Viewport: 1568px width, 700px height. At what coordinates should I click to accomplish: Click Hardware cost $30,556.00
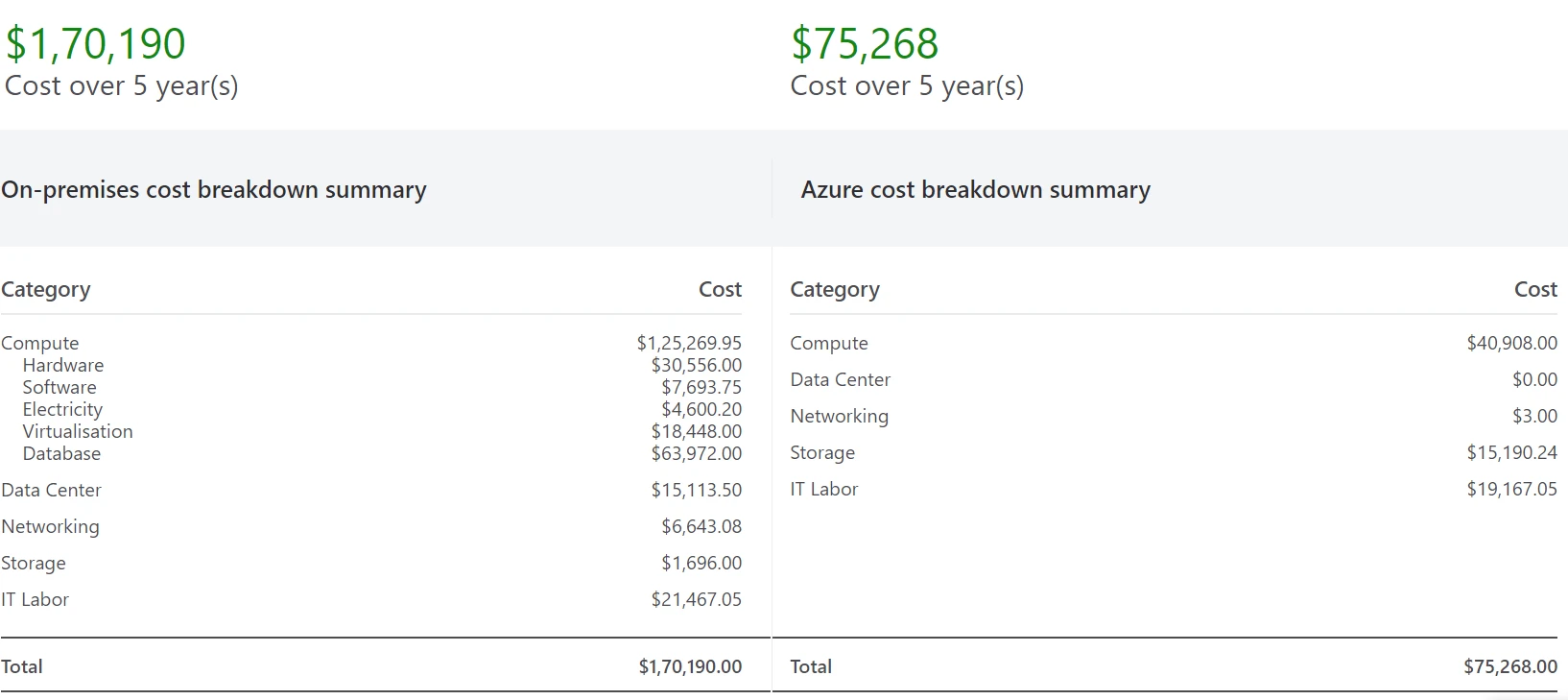pyautogui.click(x=697, y=365)
